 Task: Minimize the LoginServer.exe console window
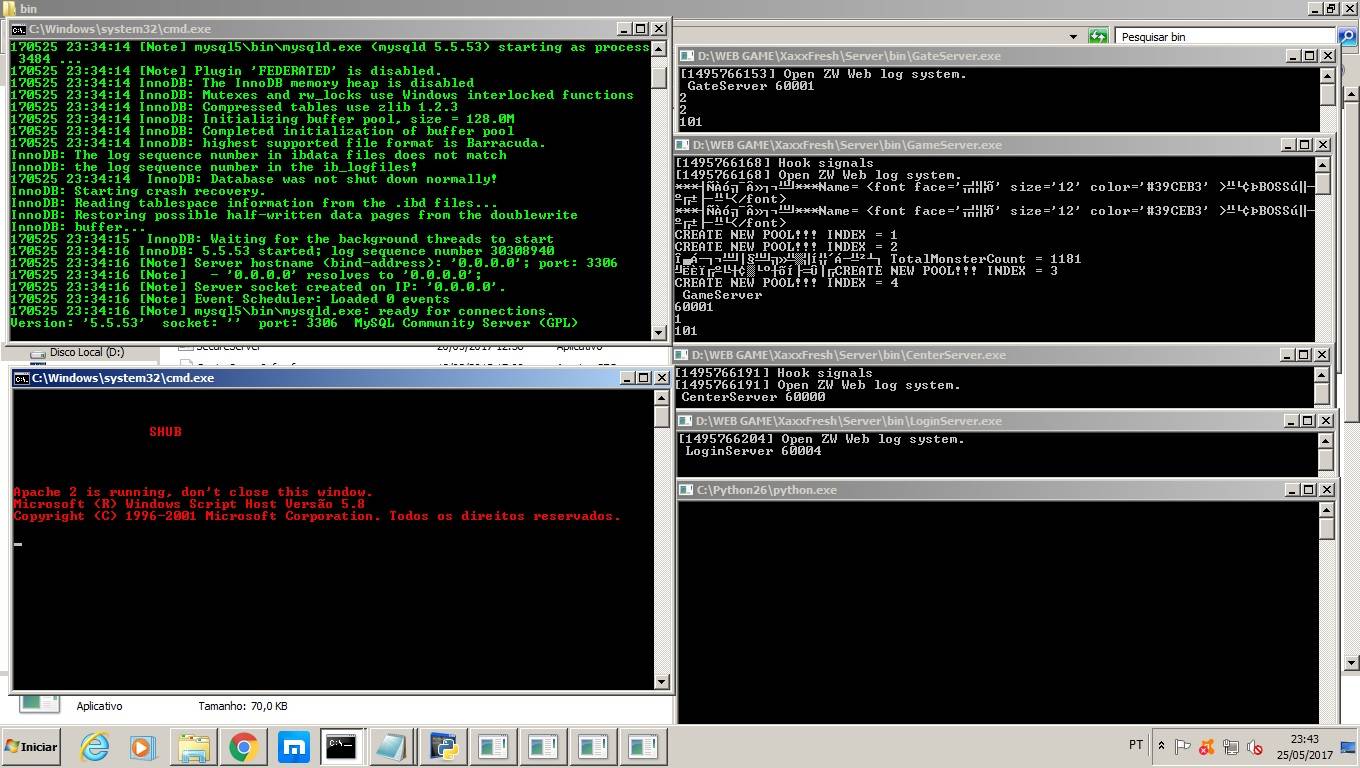click(1291, 421)
